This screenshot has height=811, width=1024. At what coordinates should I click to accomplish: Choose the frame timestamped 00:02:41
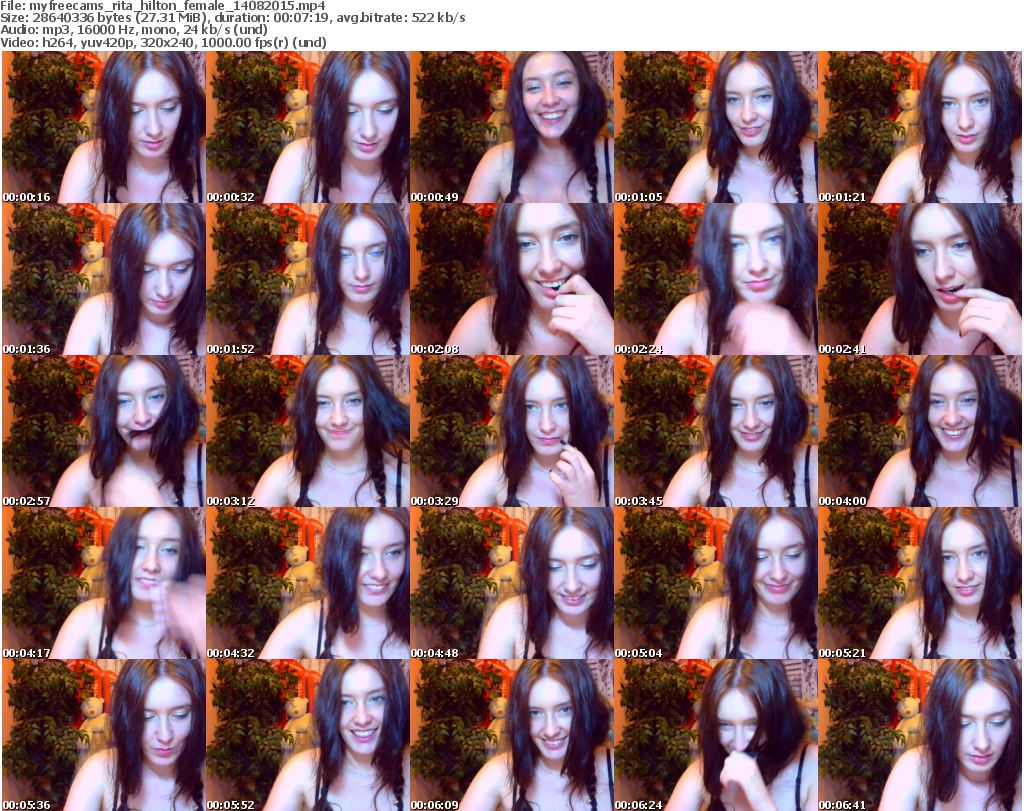(920, 279)
